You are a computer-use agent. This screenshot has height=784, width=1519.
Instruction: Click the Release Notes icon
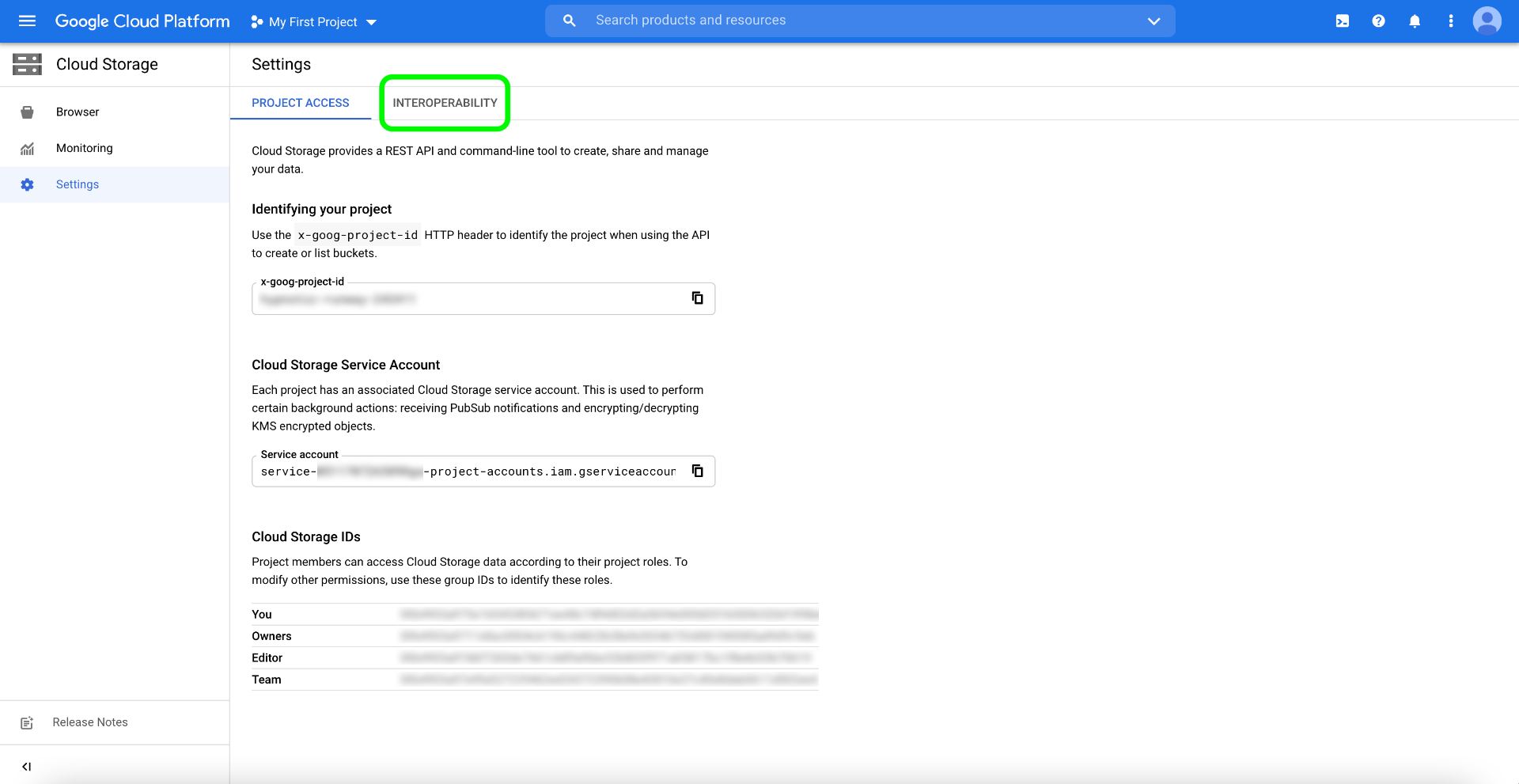pos(27,722)
